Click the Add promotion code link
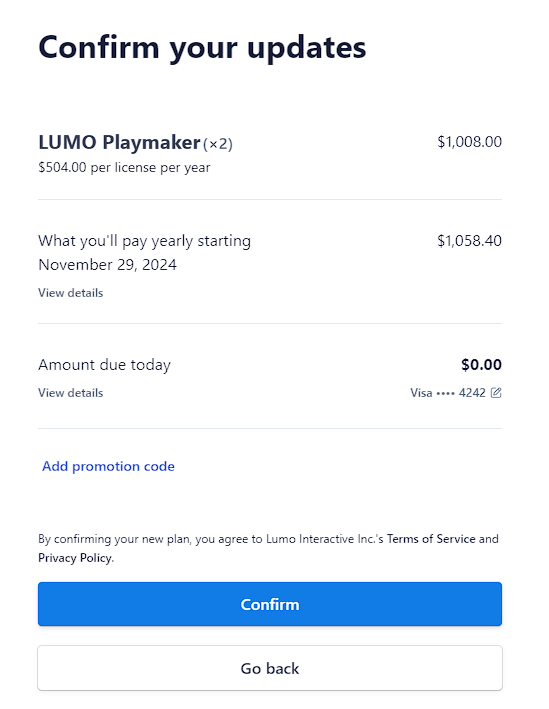Image resolution: width=549 pixels, height=709 pixels. (108, 466)
